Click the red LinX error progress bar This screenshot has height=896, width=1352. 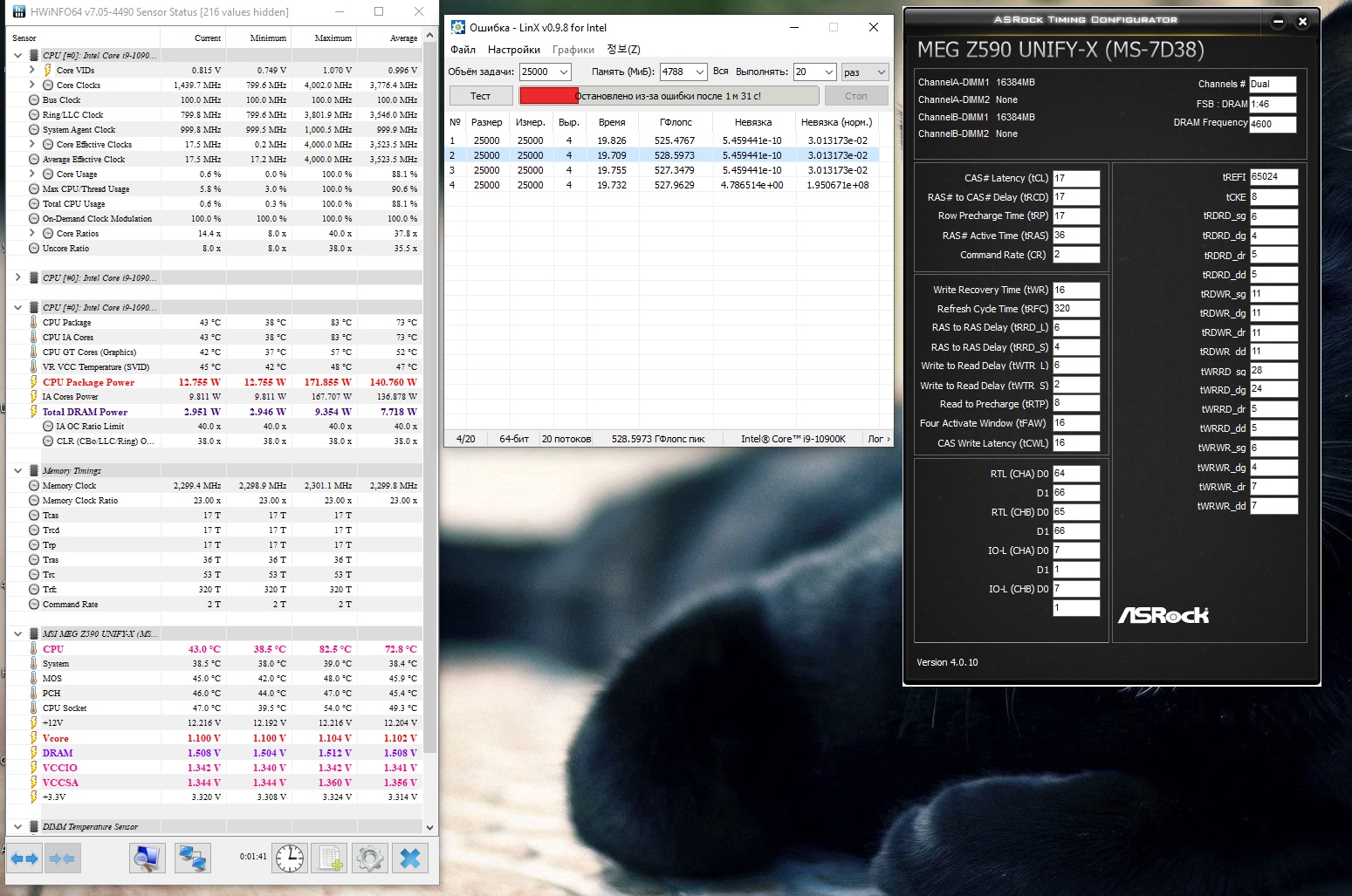tap(669, 96)
